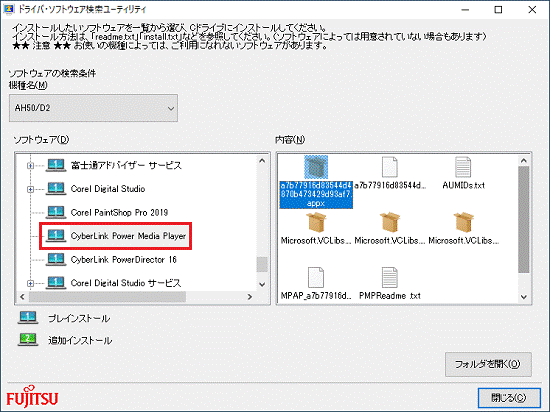Click the 内容(N) label

290,140
